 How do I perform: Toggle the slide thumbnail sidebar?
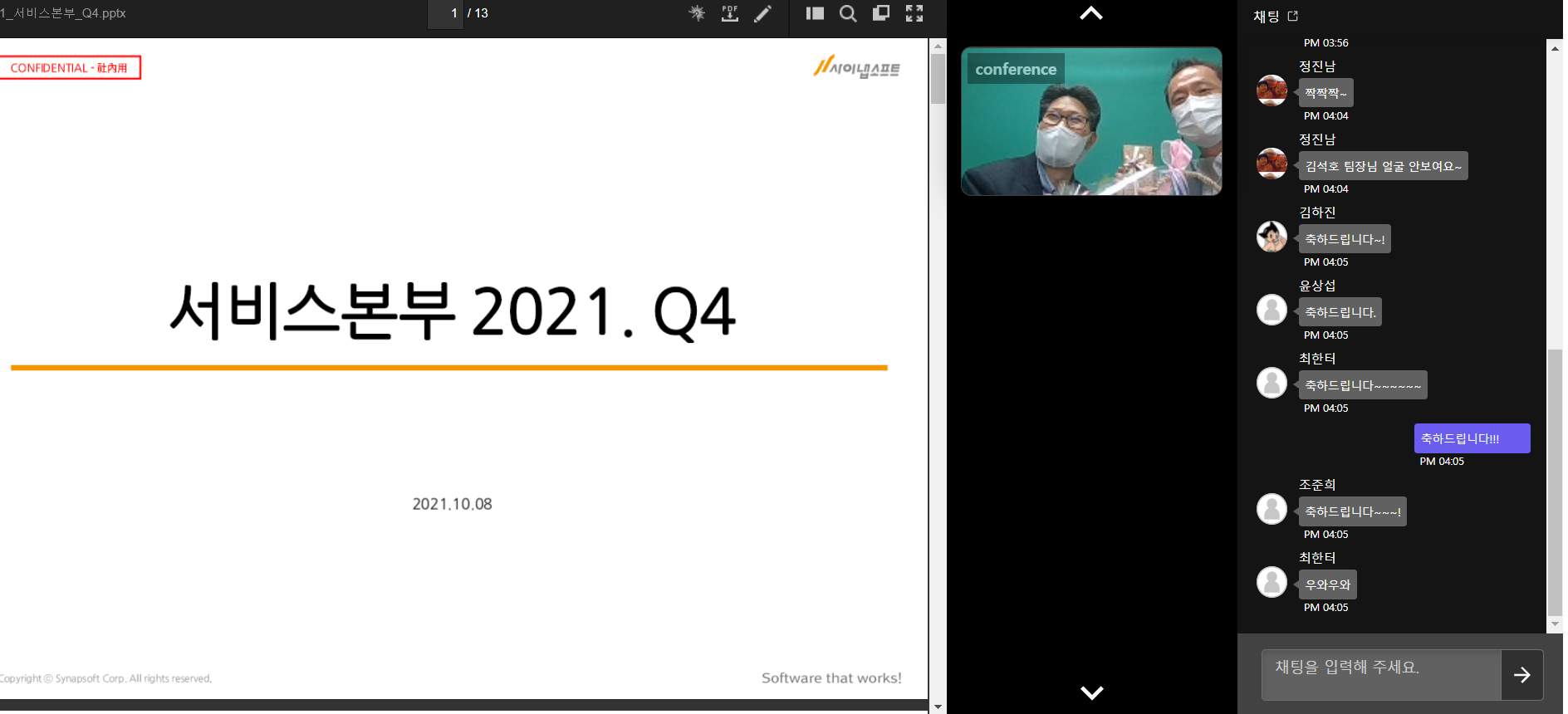pos(815,13)
